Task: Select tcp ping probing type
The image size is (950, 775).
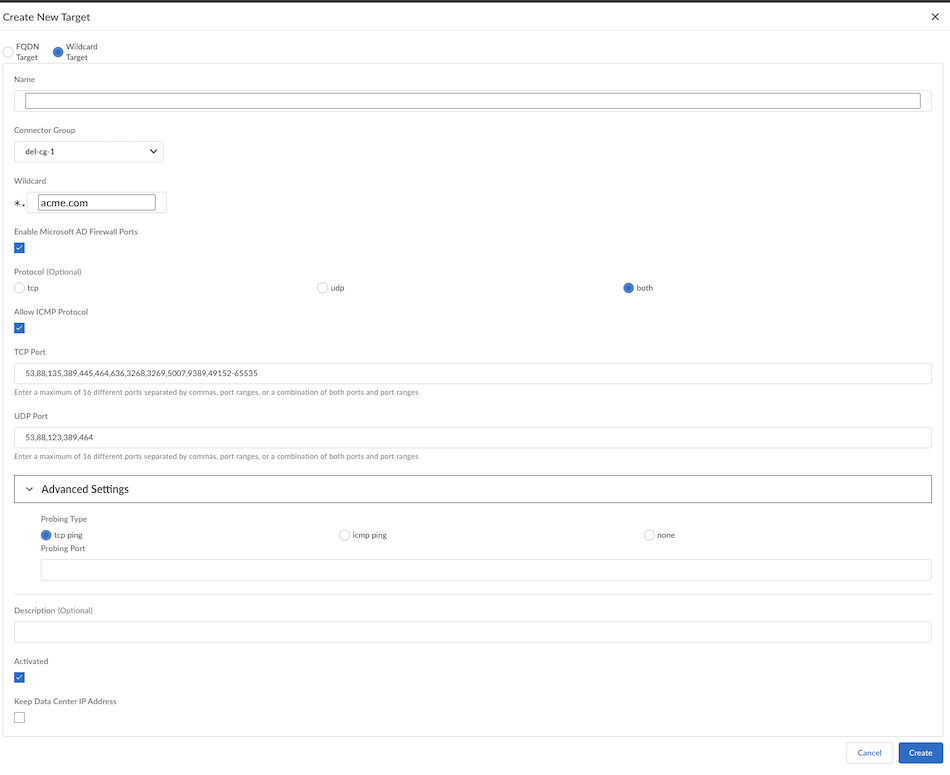Action: [x=46, y=535]
